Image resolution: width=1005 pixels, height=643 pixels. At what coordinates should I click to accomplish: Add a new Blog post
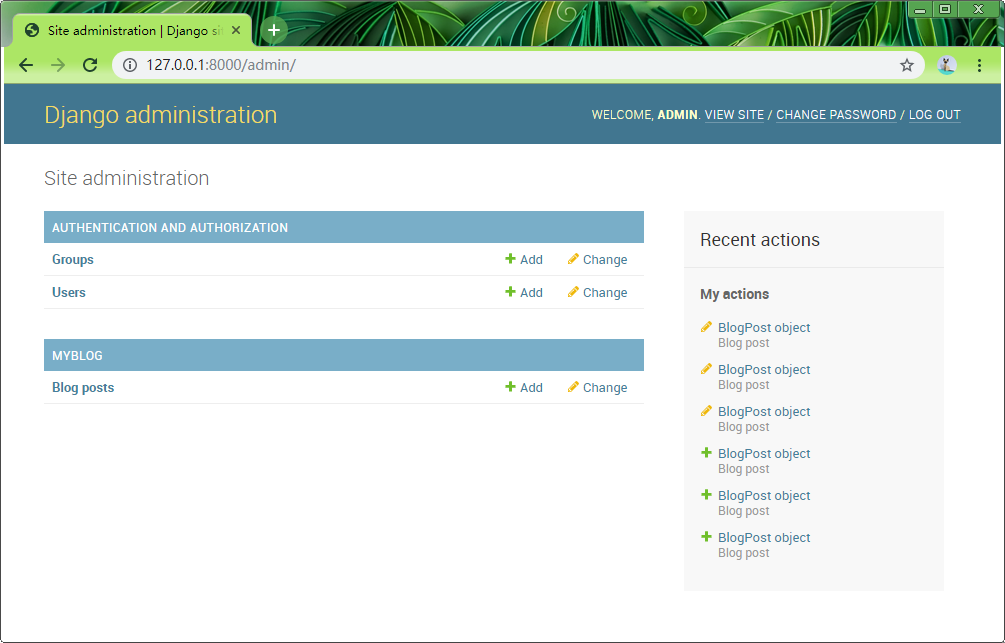(x=524, y=388)
